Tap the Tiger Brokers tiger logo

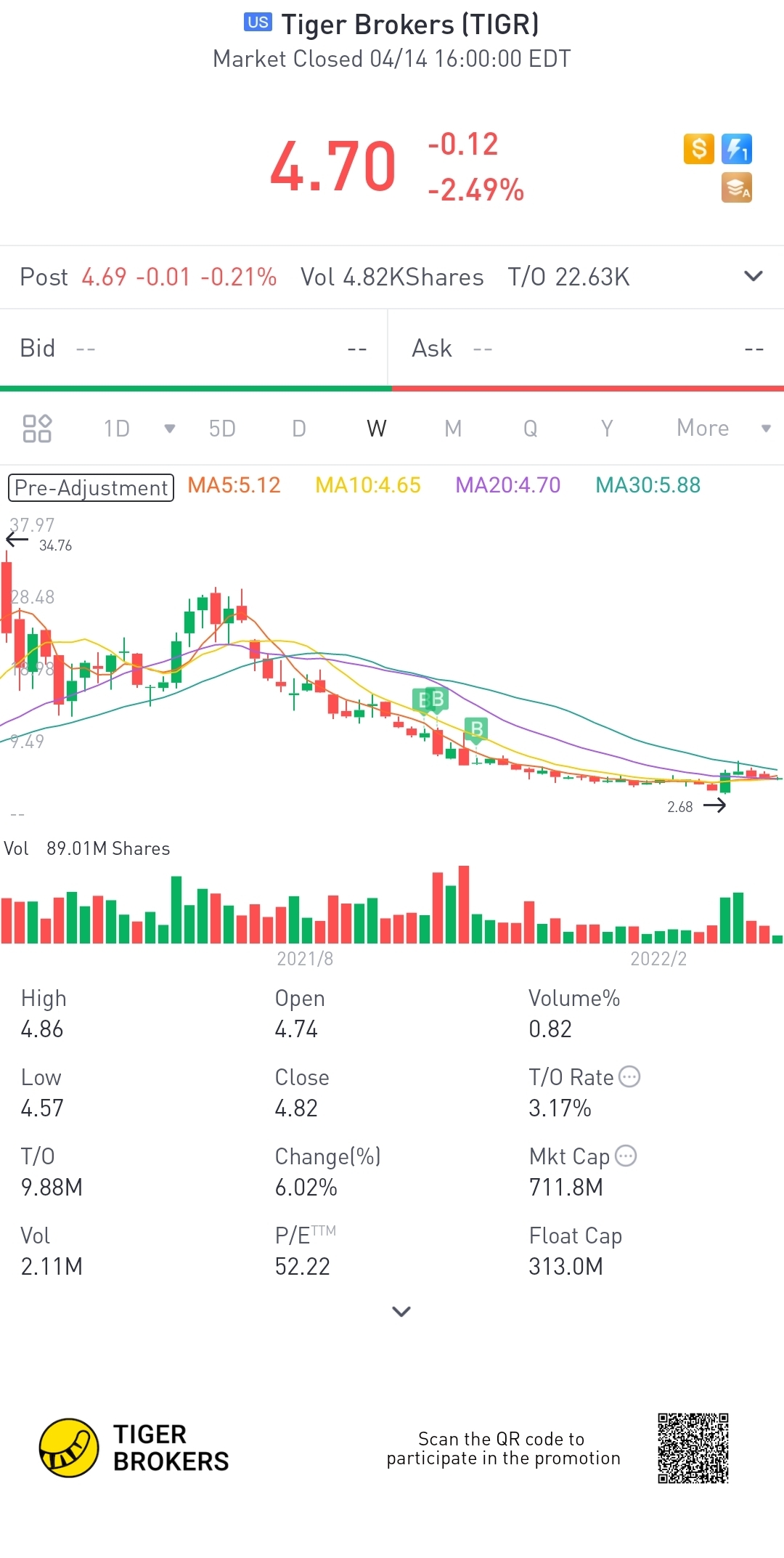[x=69, y=1448]
